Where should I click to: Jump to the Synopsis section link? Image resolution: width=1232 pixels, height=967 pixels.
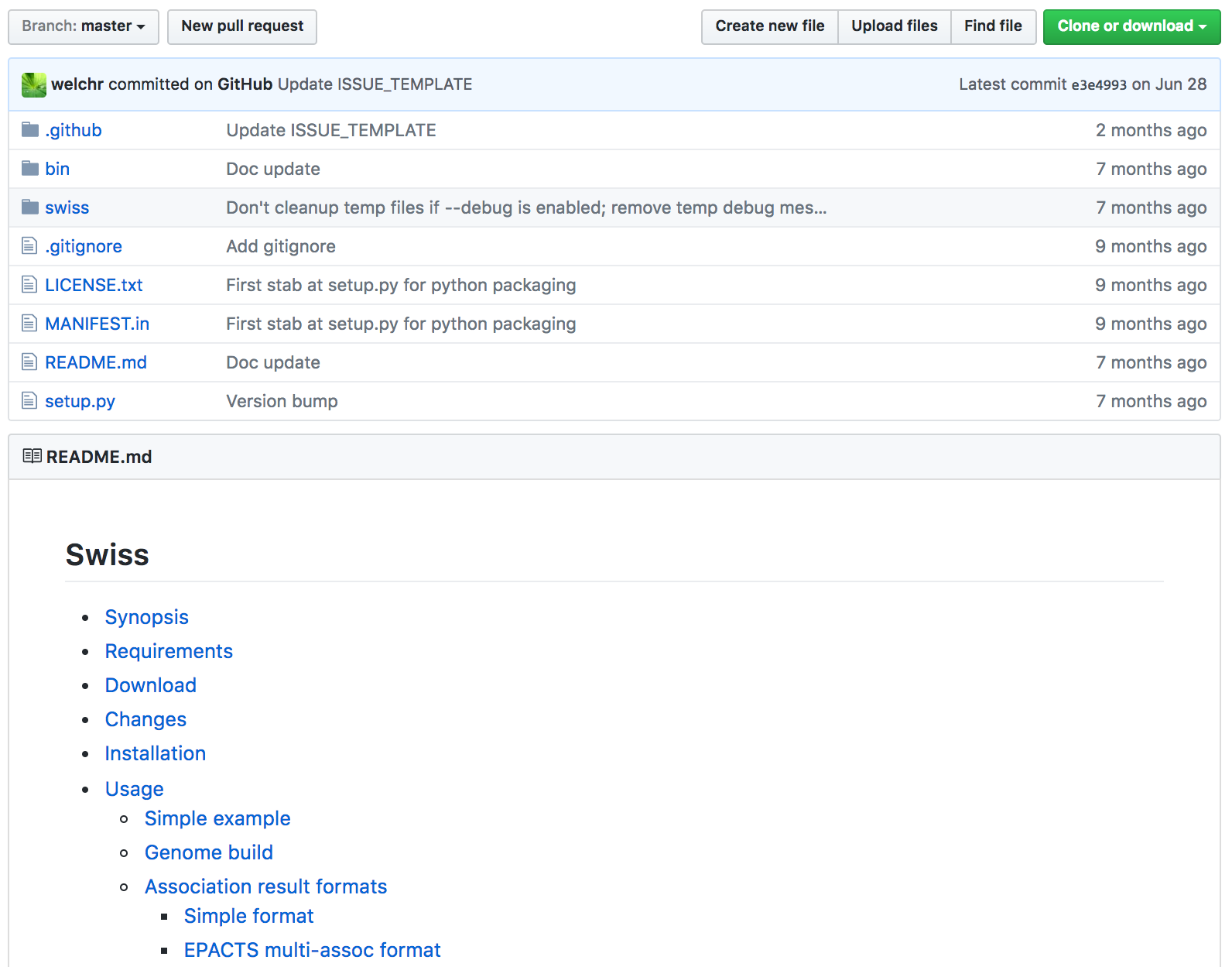(x=147, y=617)
